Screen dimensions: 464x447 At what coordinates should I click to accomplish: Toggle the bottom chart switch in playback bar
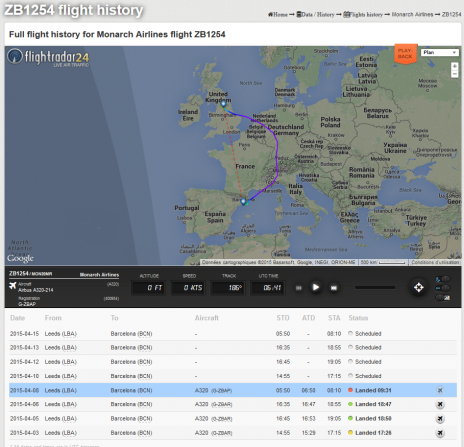pos(443,297)
